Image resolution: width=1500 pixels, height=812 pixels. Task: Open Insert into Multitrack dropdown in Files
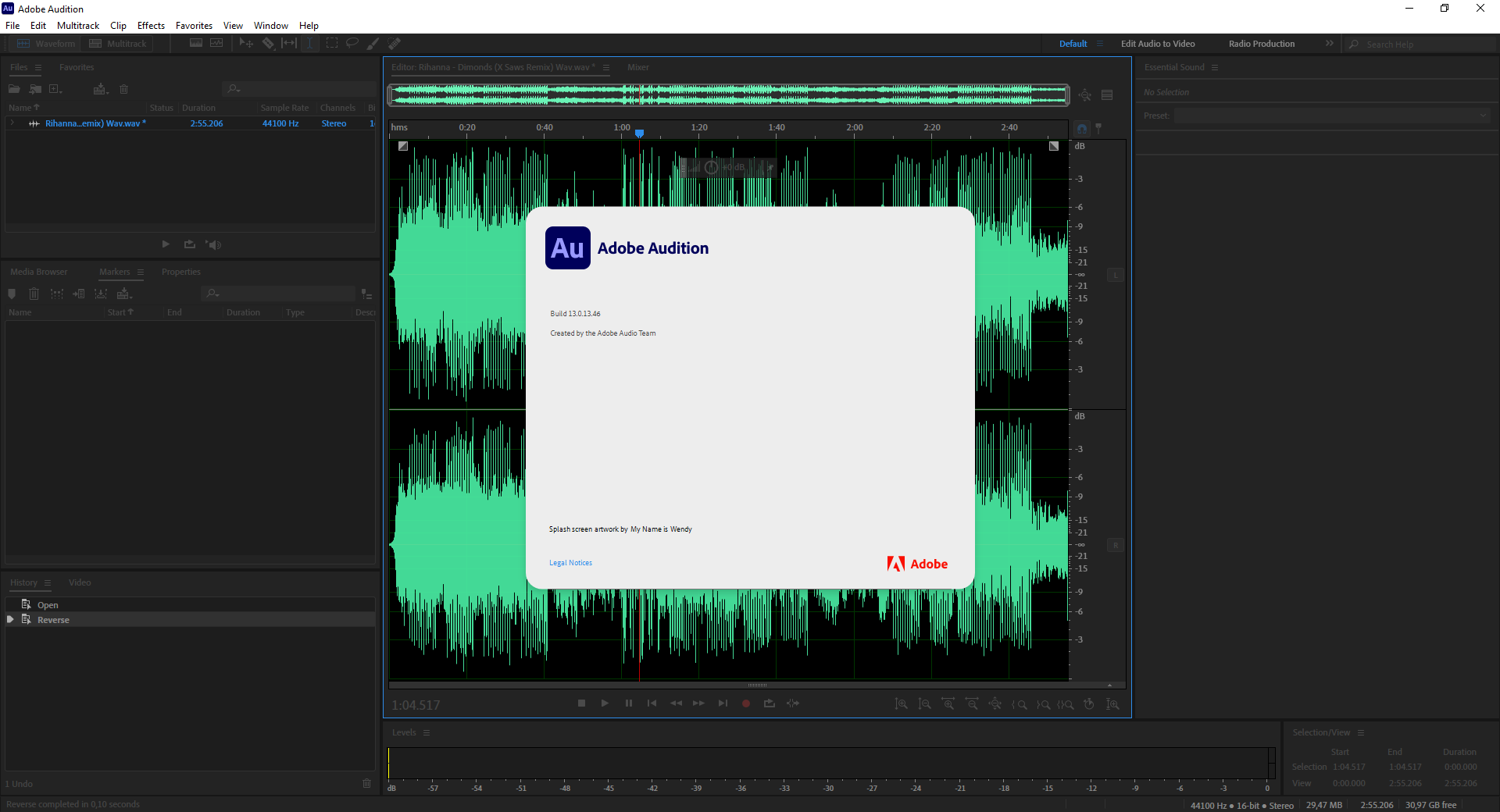coord(101,89)
